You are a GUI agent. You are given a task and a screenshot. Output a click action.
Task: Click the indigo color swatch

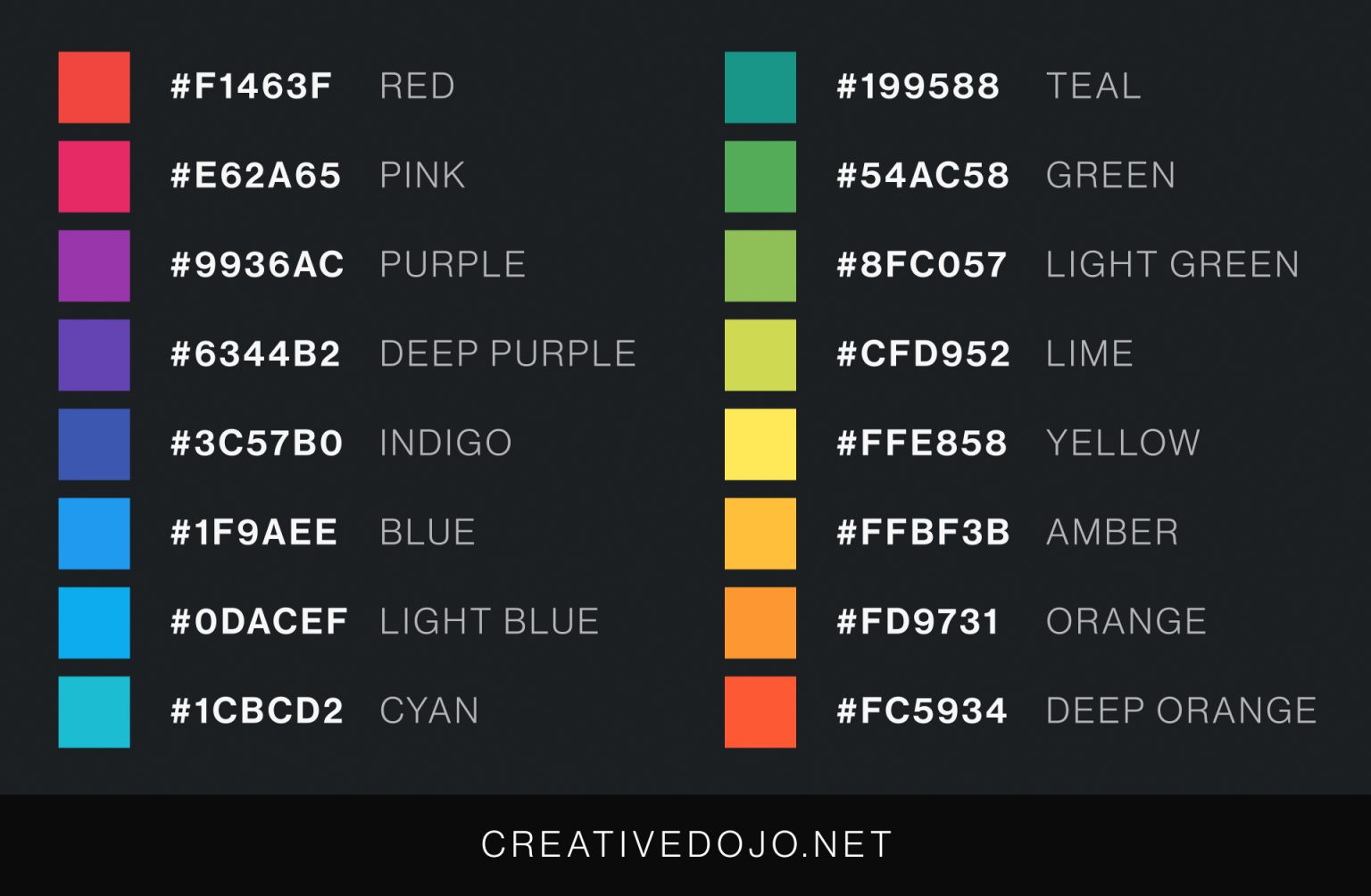pos(94,444)
